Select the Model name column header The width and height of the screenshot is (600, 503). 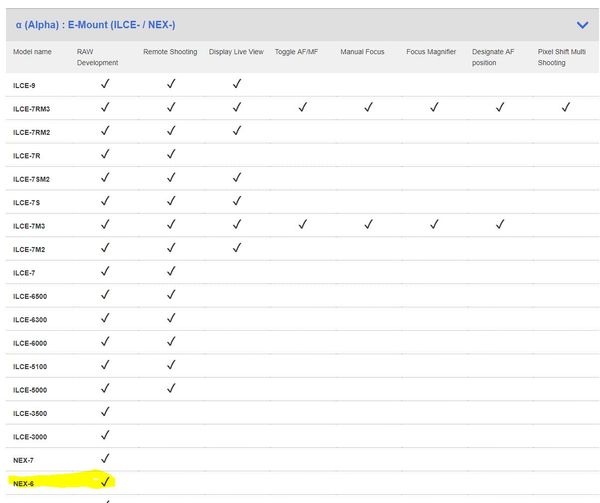point(34,51)
